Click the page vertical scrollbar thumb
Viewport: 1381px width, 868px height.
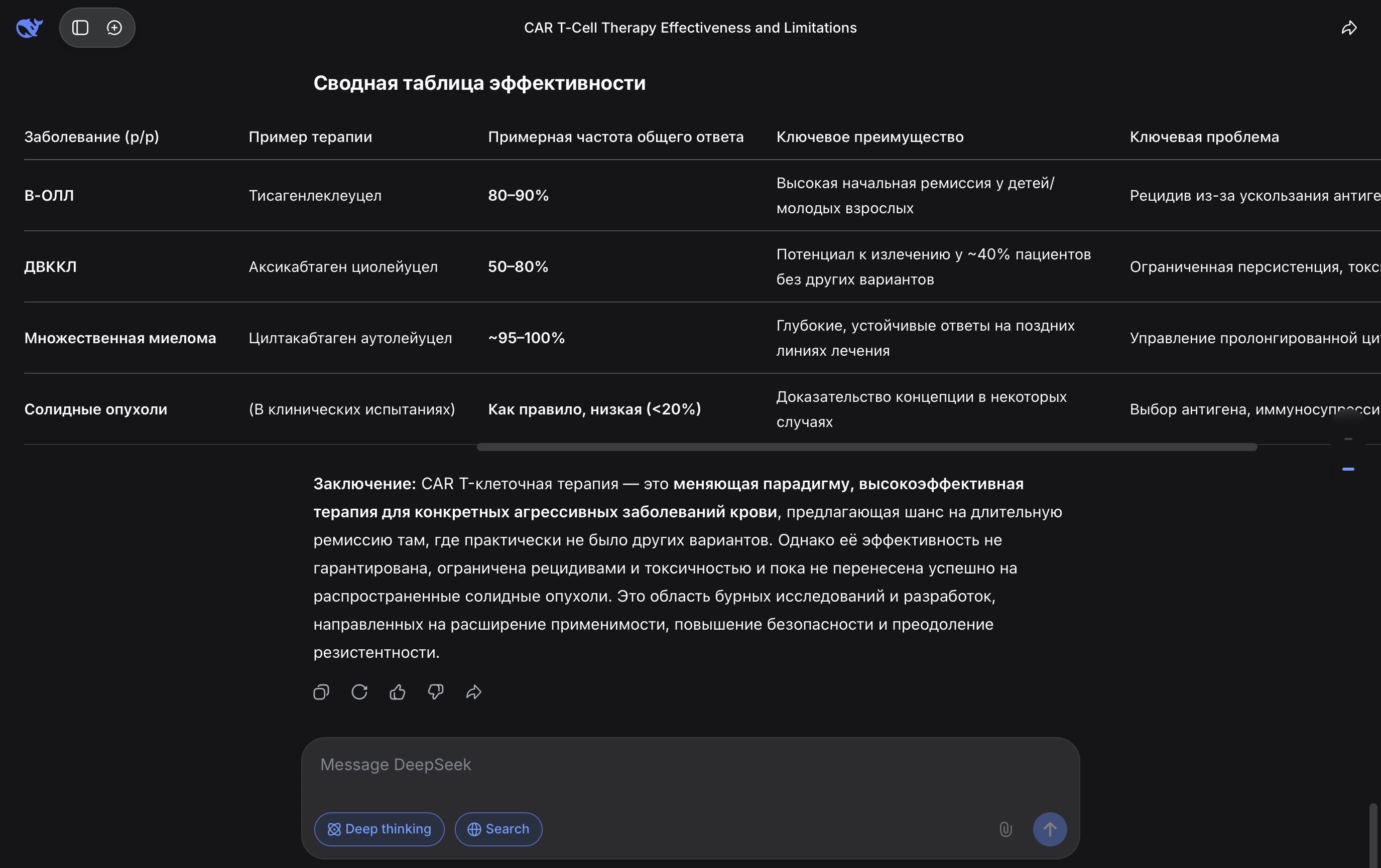pos(1373,835)
